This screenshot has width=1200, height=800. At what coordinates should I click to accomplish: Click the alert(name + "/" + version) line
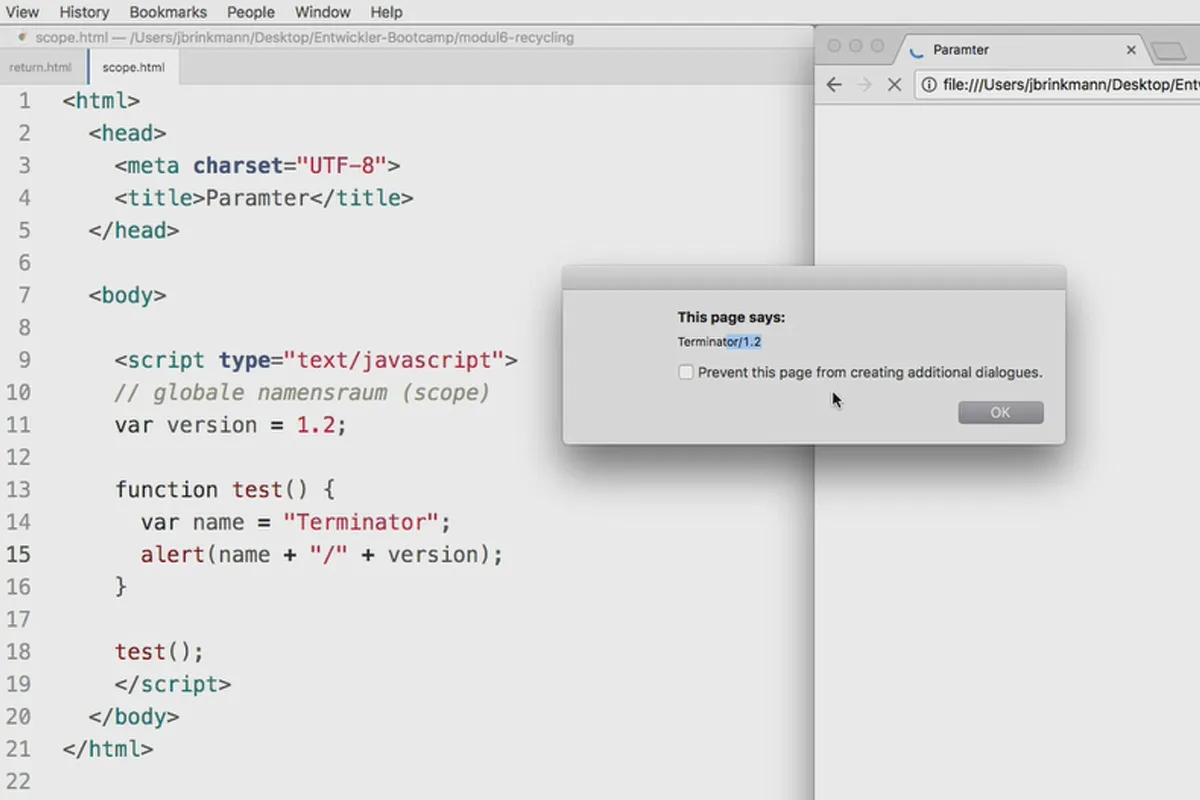click(321, 555)
